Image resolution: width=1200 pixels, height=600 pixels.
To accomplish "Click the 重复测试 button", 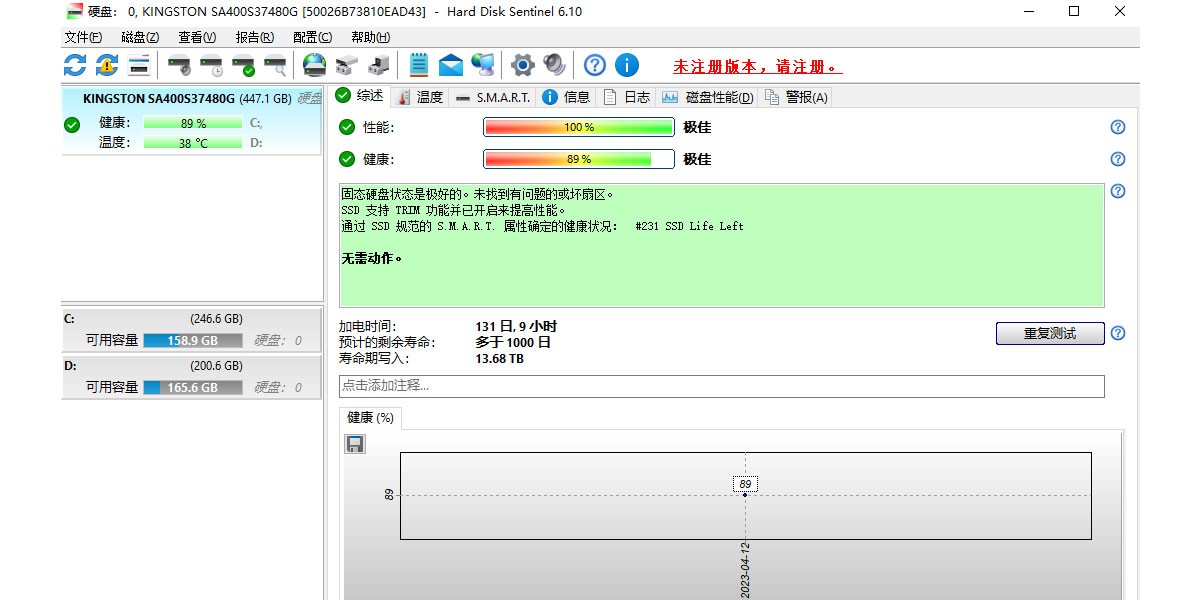I will click(x=1050, y=334).
